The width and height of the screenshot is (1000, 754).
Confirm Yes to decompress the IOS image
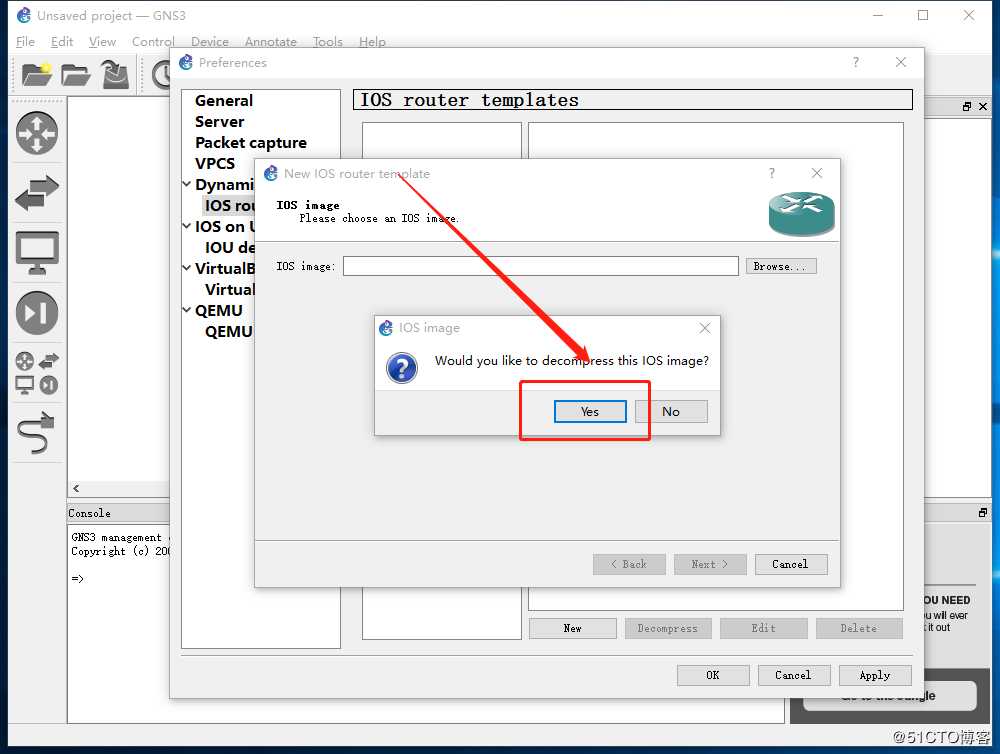[590, 411]
